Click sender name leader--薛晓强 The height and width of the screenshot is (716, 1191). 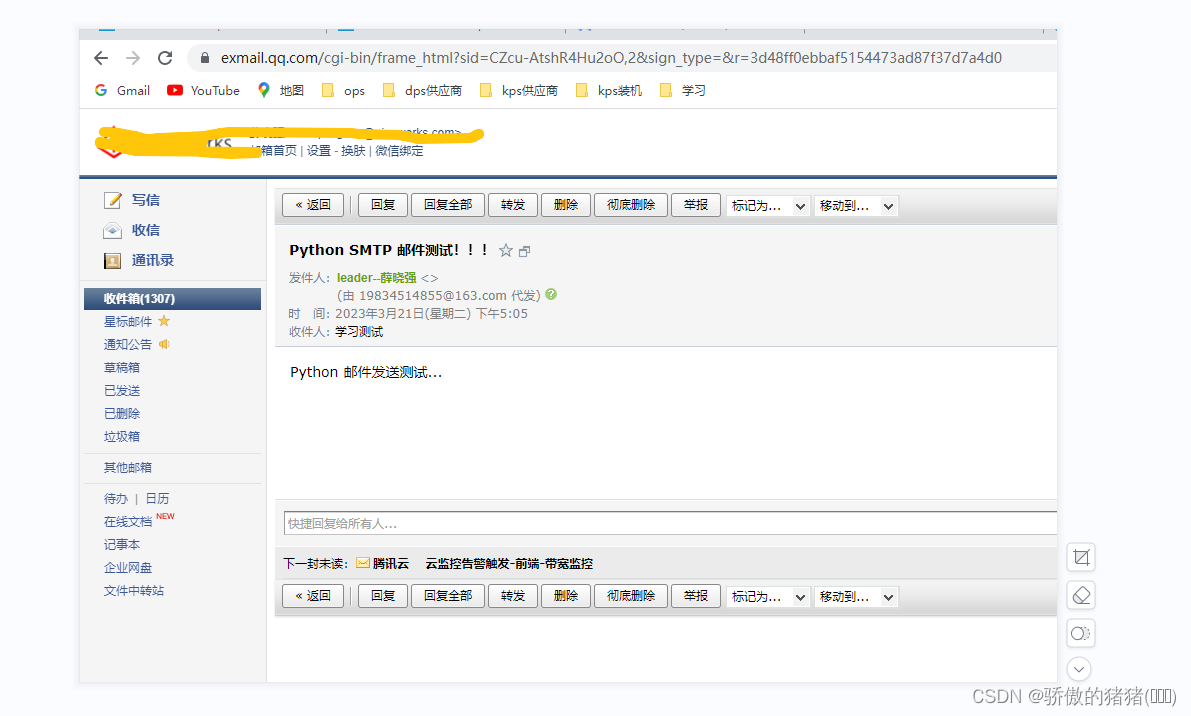[x=377, y=278]
